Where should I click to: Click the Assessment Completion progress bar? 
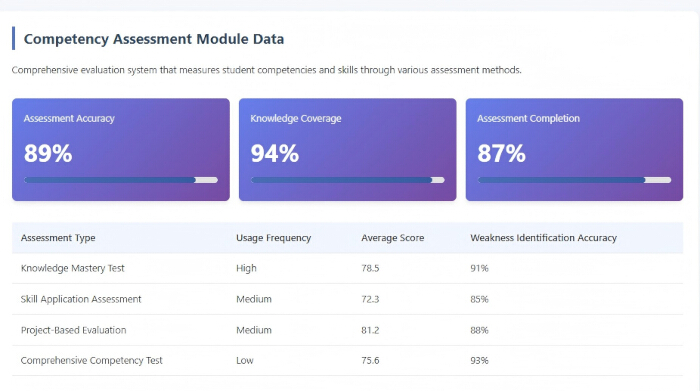tap(575, 180)
